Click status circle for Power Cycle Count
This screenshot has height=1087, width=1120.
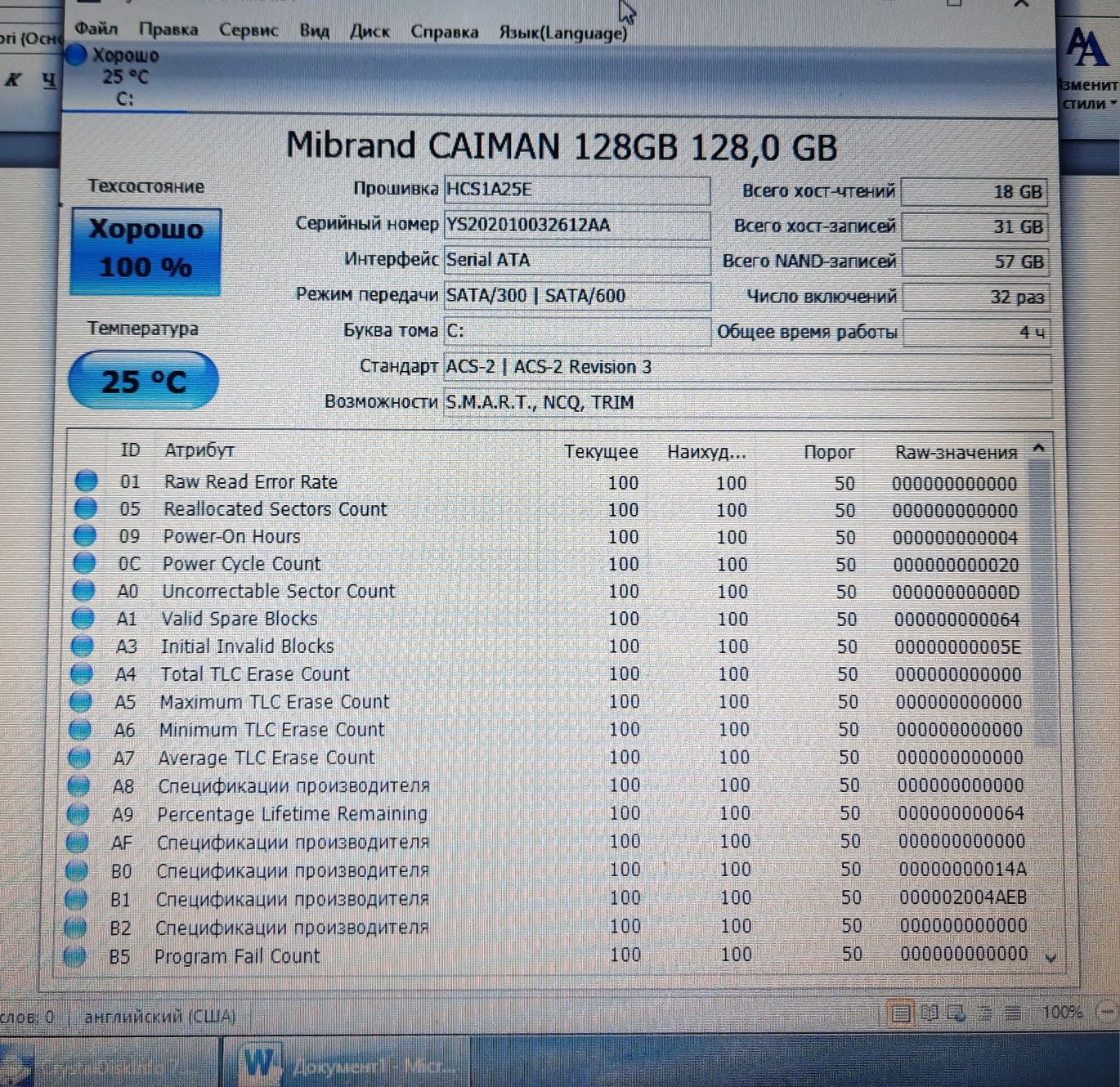coord(83,563)
